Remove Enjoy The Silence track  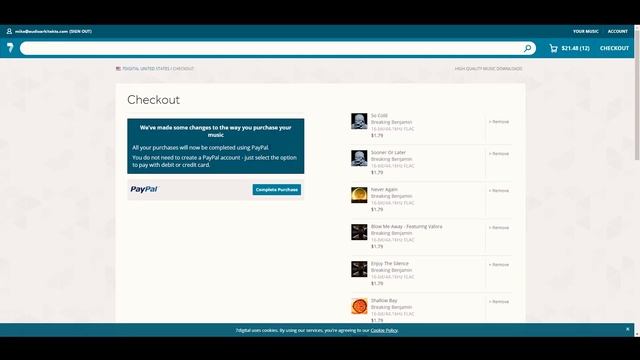click(499, 264)
